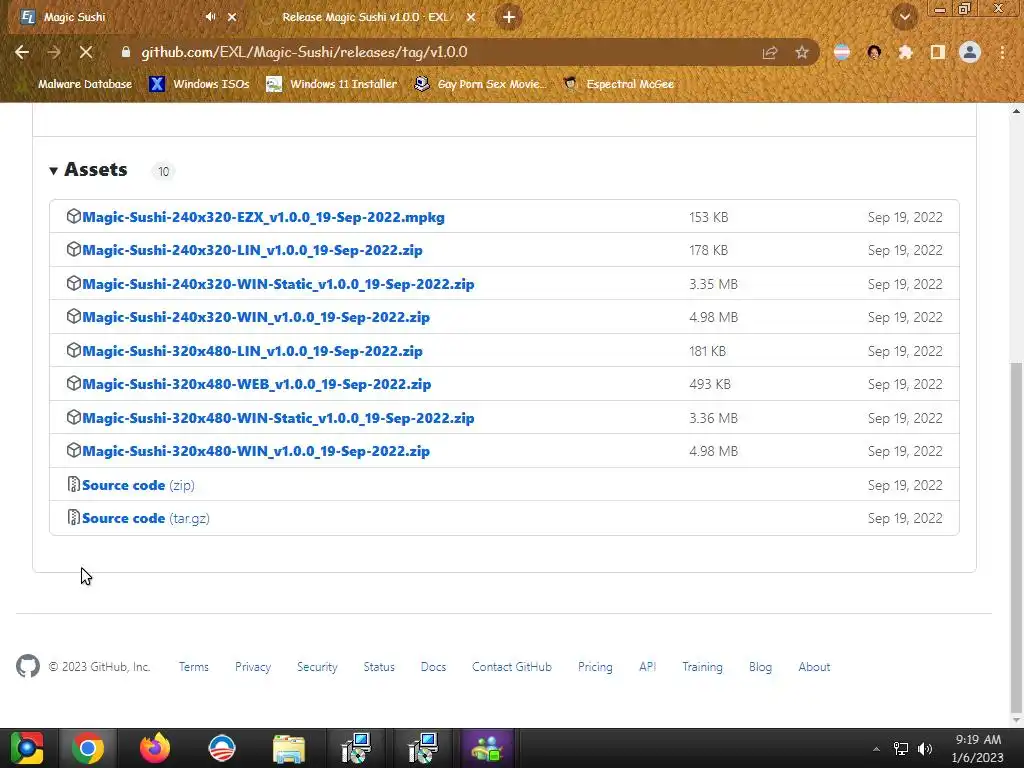Share this page icon in address bar

point(770,52)
